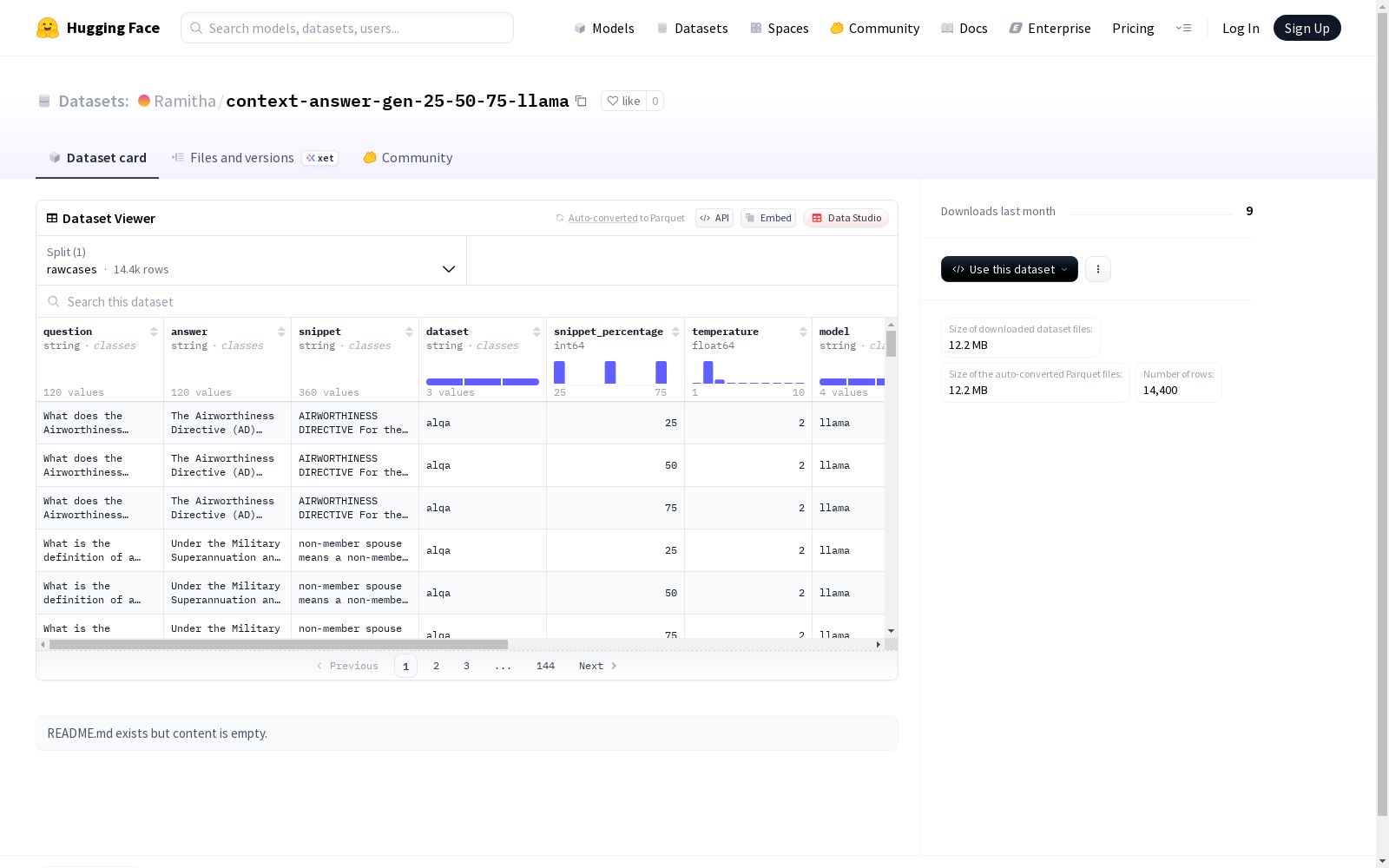Open the Enterprise page
Image resolution: width=1389 pixels, height=868 pixels.
(x=1050, y=28)
